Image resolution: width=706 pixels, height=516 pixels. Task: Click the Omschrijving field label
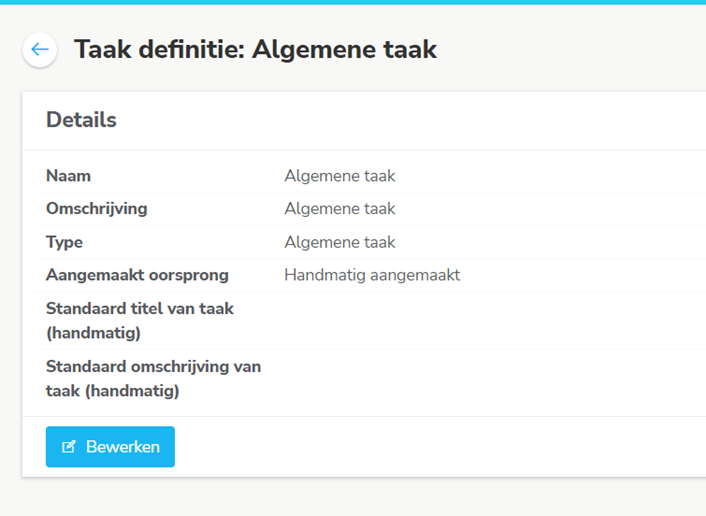pos(97,209)
